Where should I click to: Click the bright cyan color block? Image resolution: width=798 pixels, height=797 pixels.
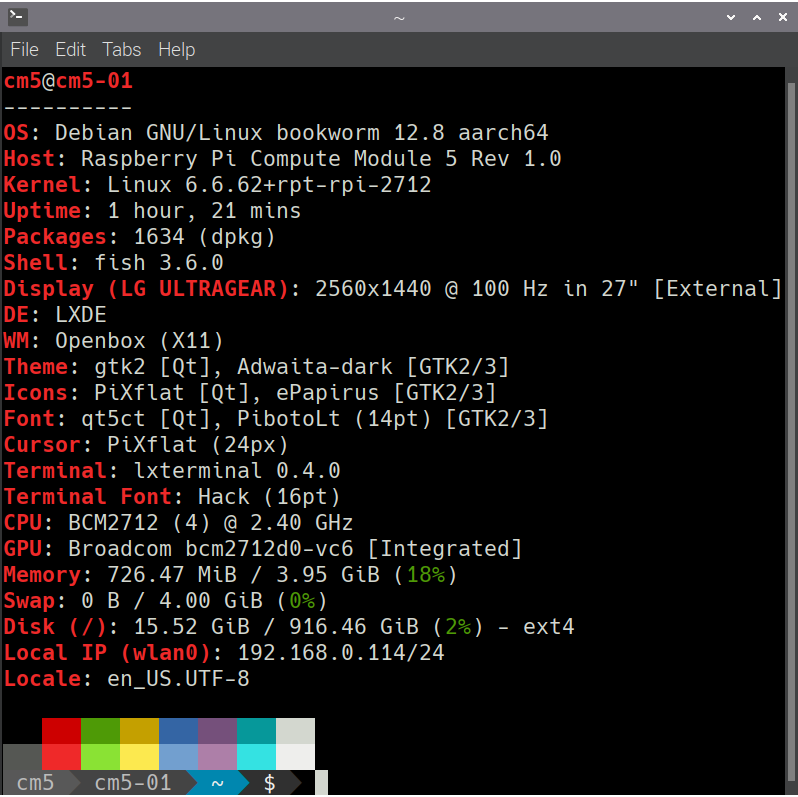pyautogui.click(x=256, y=757)
